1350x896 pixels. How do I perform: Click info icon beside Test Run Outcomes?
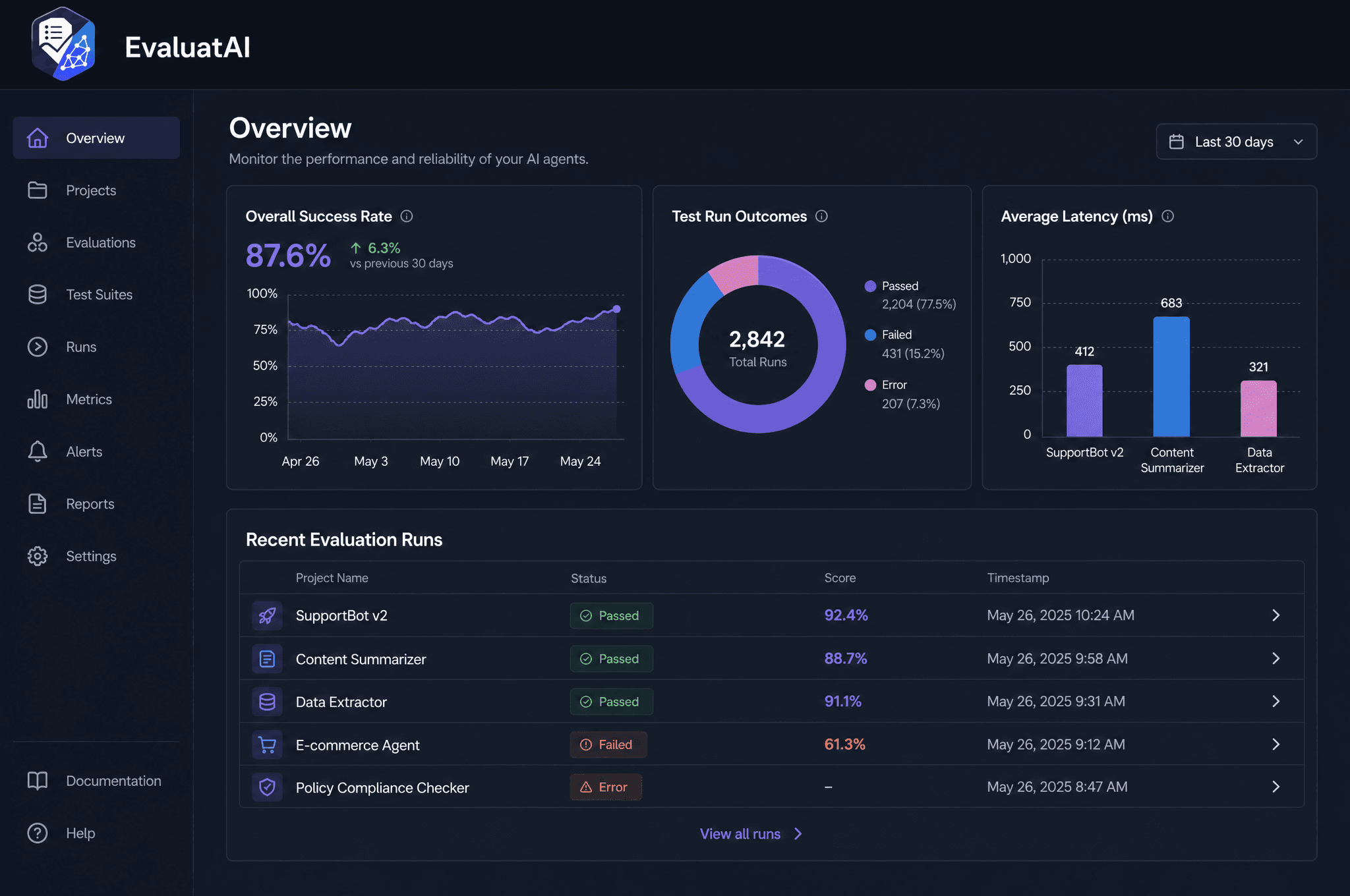(821, 216)
